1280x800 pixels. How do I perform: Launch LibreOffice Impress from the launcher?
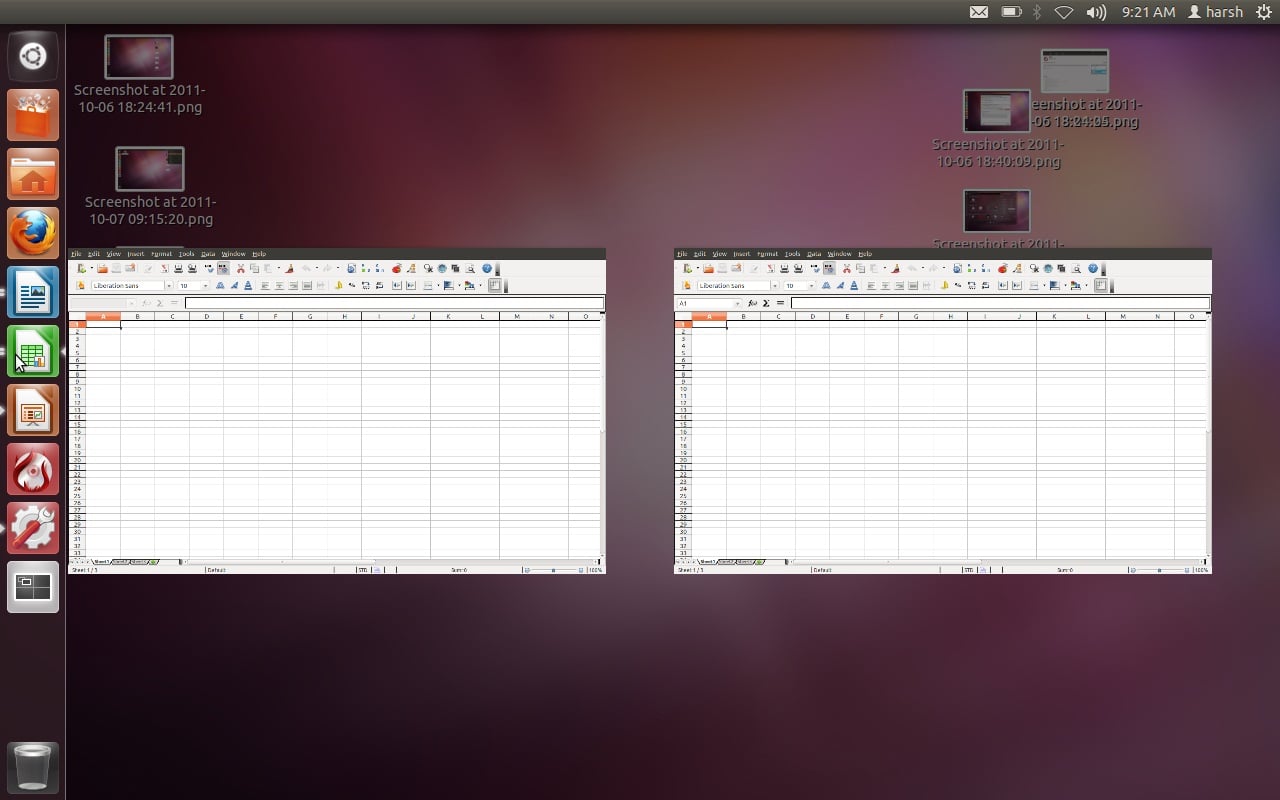point(33,411)
